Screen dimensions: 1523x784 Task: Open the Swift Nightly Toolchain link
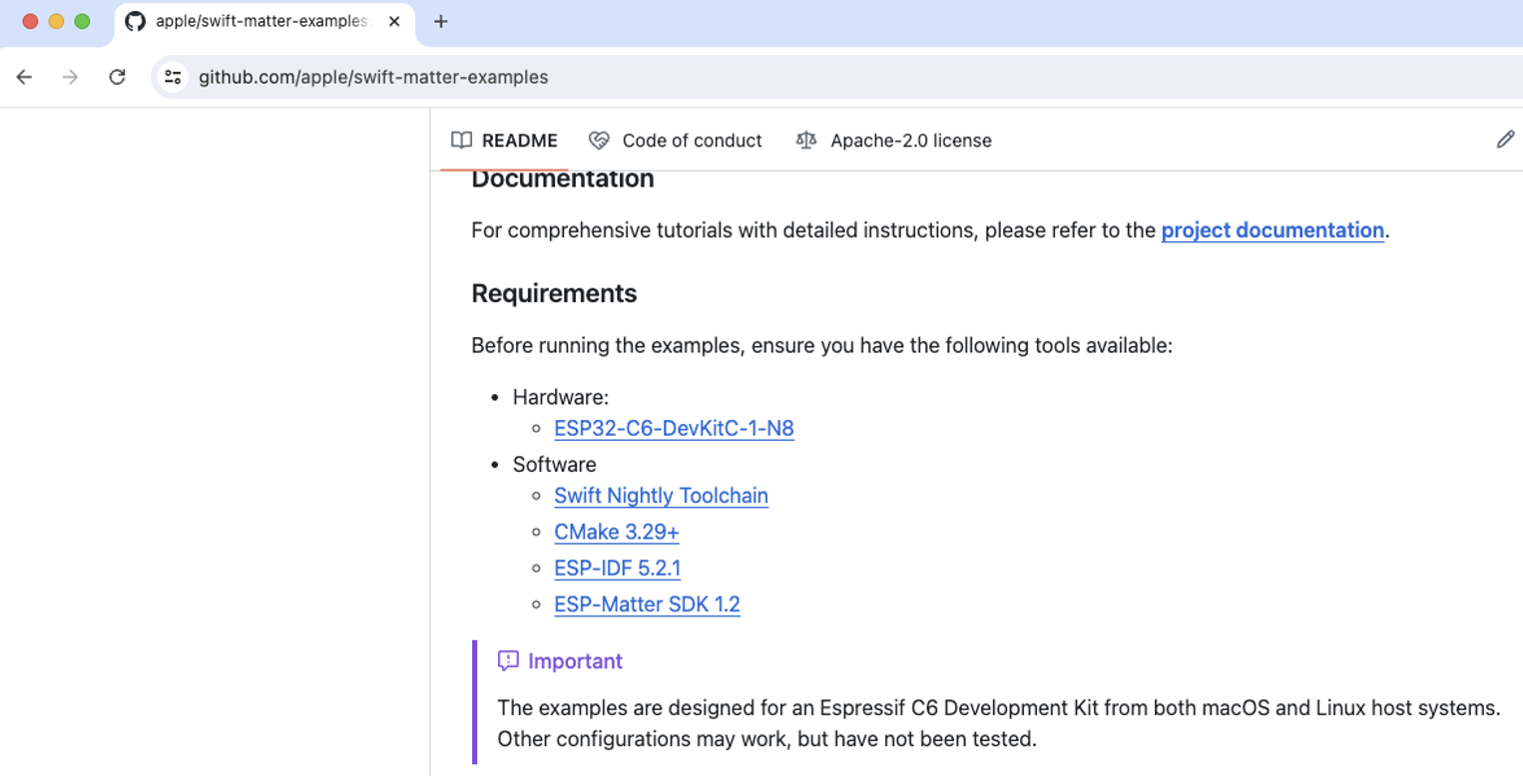point(661,496)
